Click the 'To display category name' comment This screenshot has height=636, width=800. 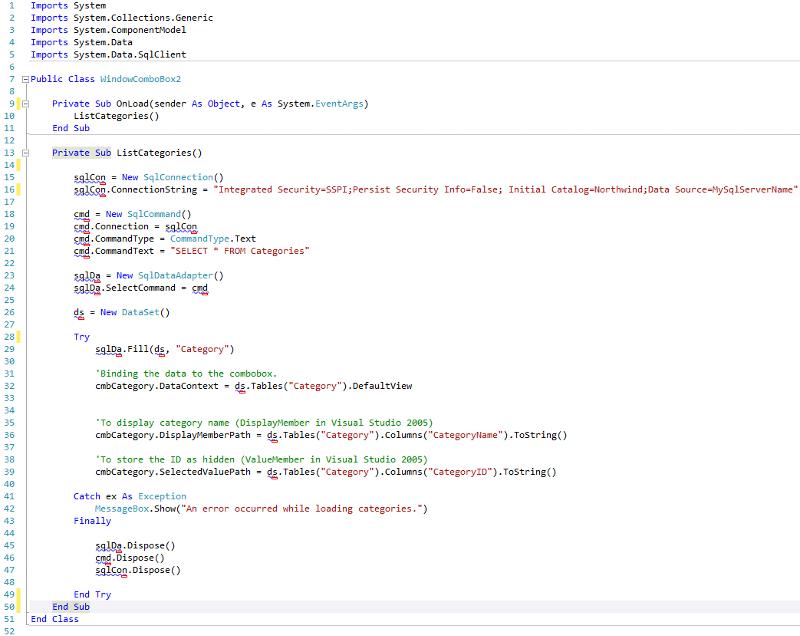(x=264, y=423)
